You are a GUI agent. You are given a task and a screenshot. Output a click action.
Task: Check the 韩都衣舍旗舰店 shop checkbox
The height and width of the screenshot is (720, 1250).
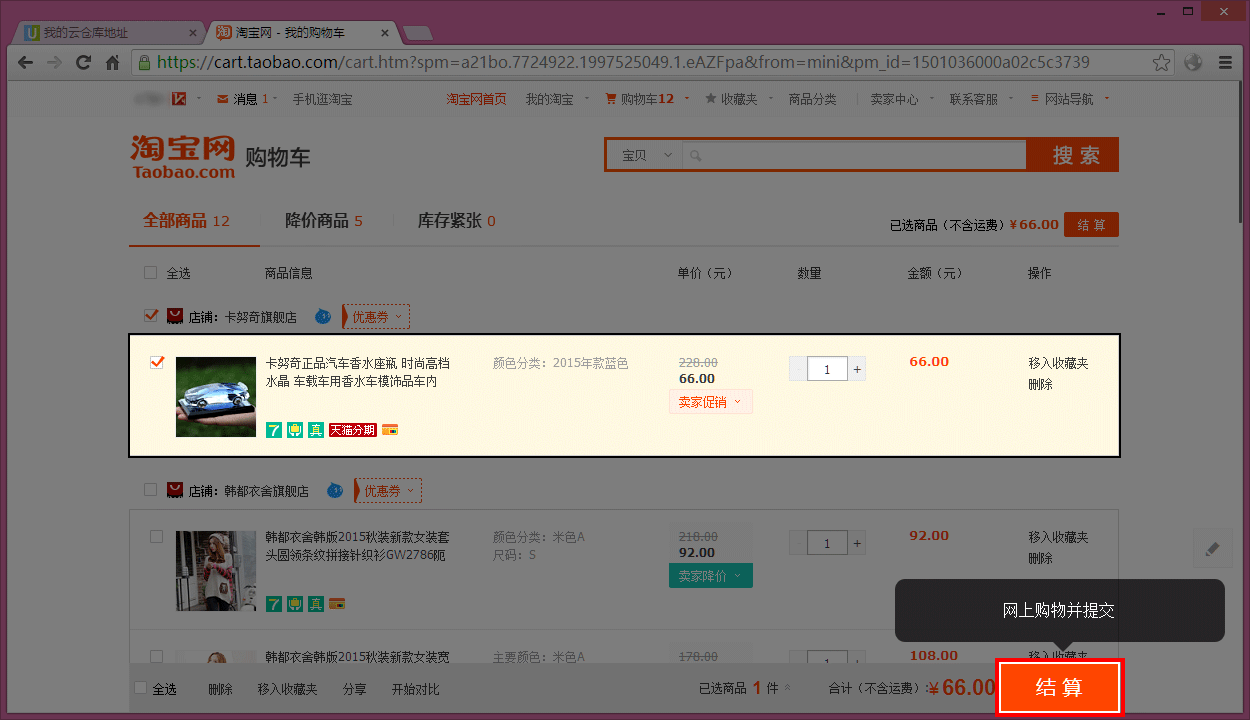pyautogui.click(x=150, y=489)
